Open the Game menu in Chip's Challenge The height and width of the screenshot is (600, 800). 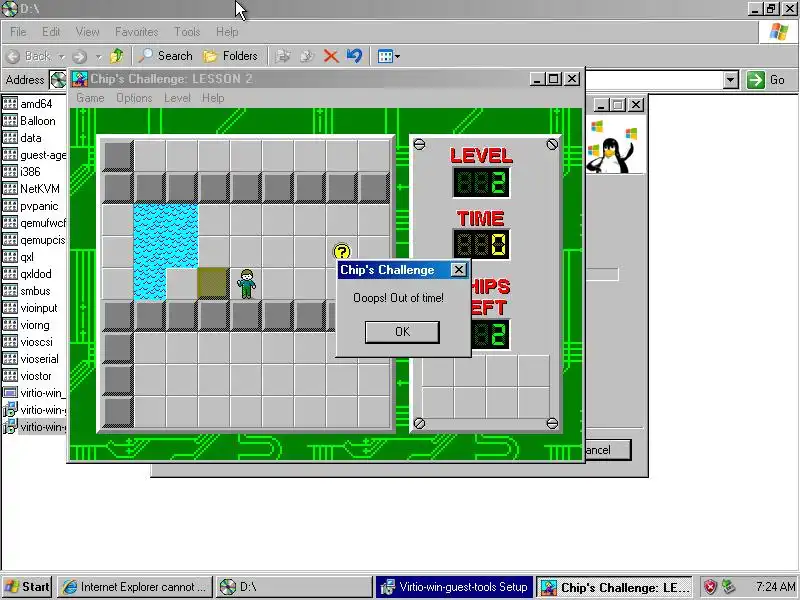[90, 98]
